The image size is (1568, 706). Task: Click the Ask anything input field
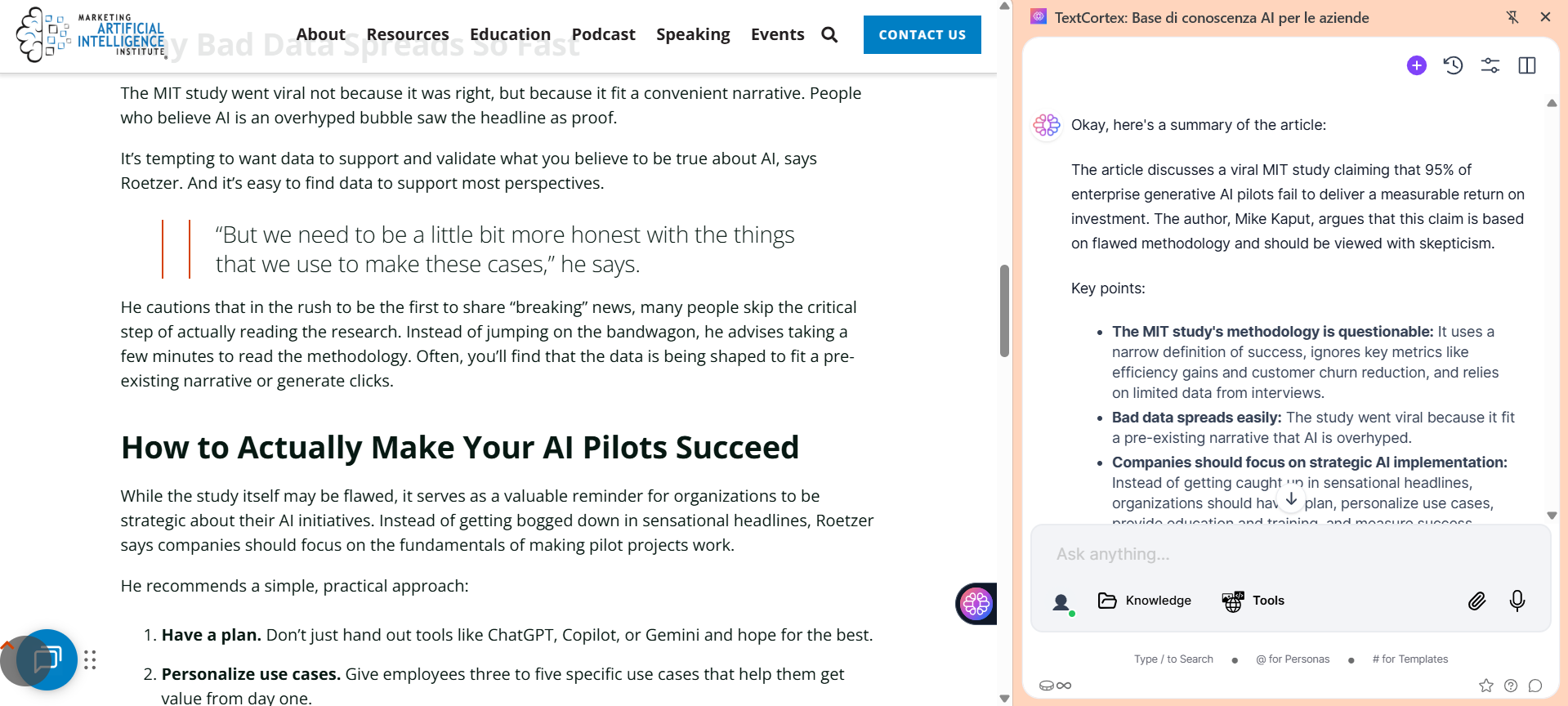coord(1289,554)
